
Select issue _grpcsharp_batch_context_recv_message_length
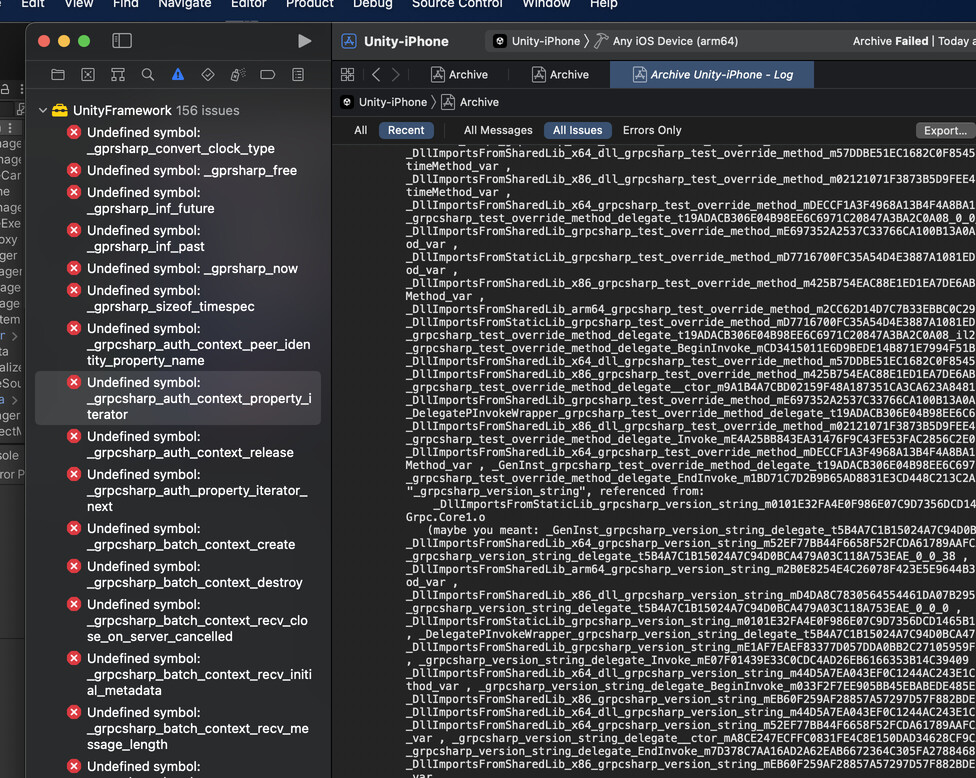coord(178,728)
